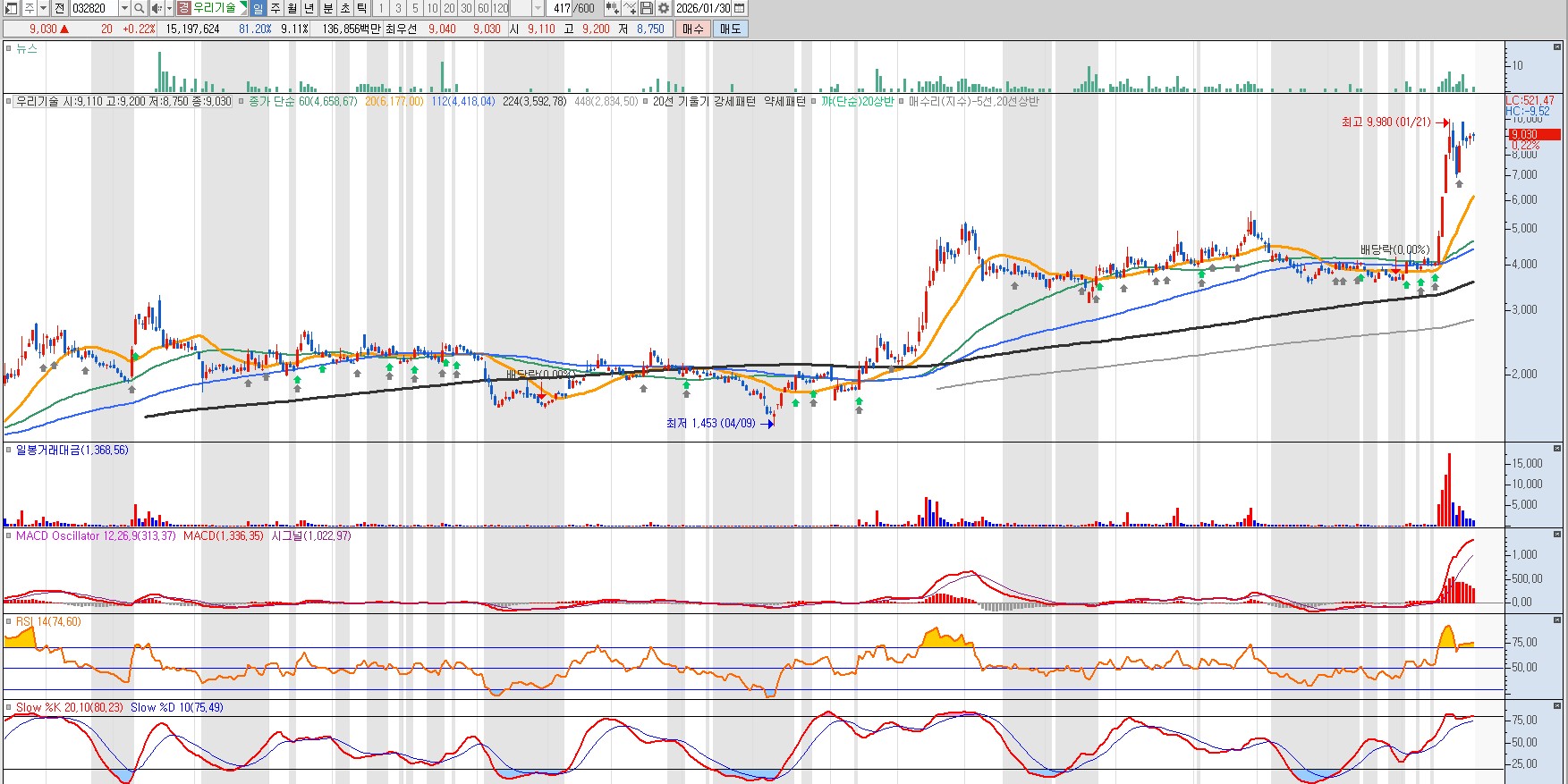Select the 년 yearly period button
Viewport: 1568px width, 784px height.
coord(309,8)
